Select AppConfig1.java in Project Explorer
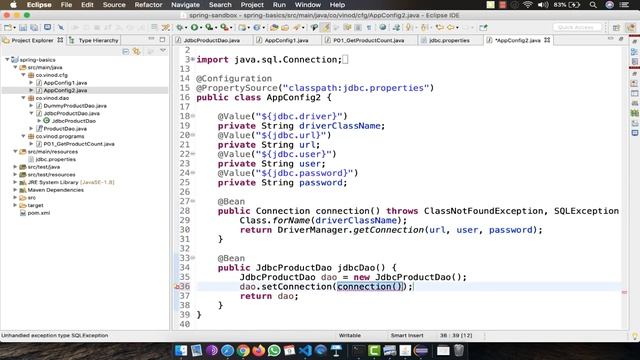The image size is (640, 360). point(65,83)
